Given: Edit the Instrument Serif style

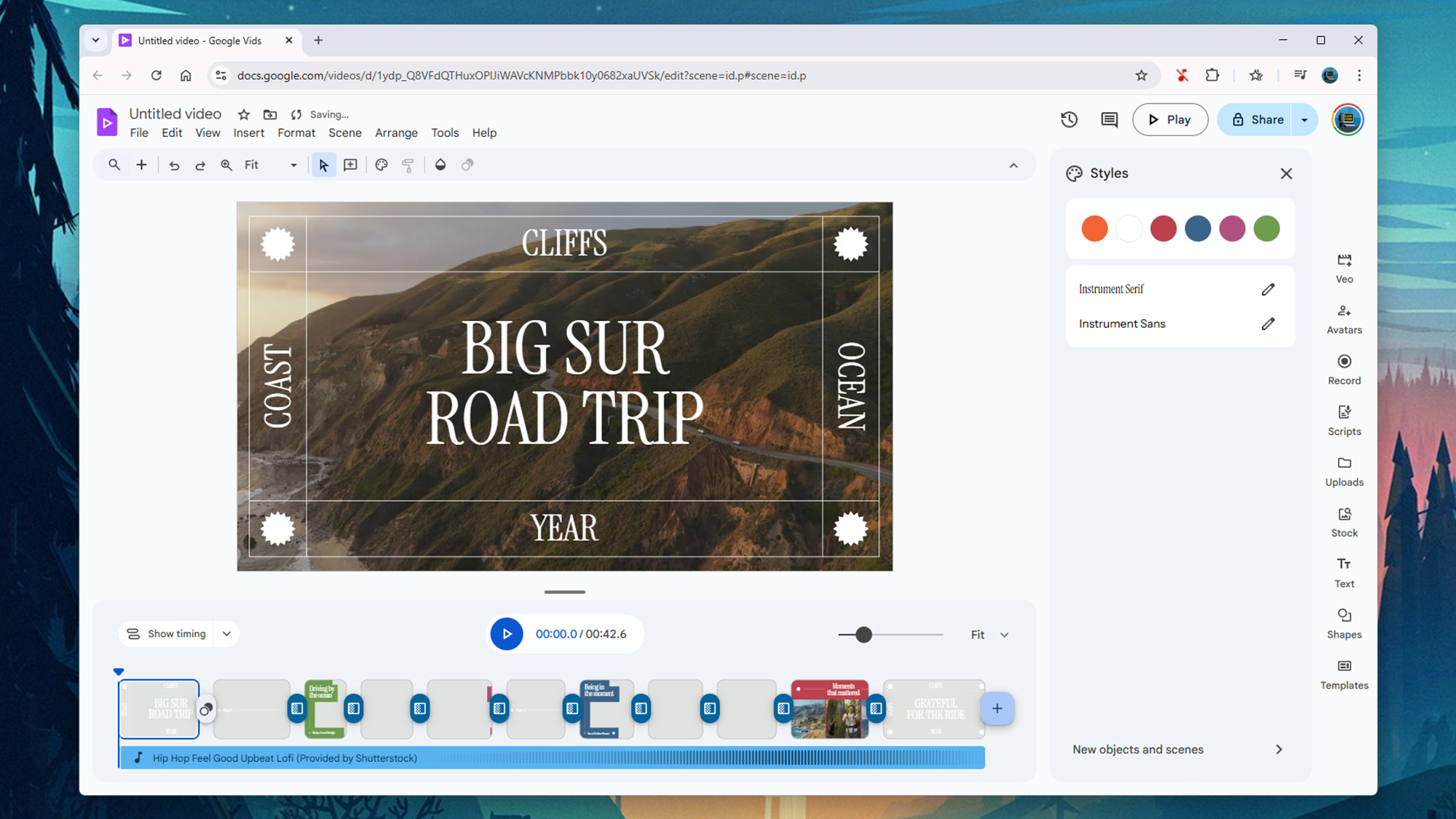Looking at the screenshot, I should pyautogui.click(x=1268, y=289).
